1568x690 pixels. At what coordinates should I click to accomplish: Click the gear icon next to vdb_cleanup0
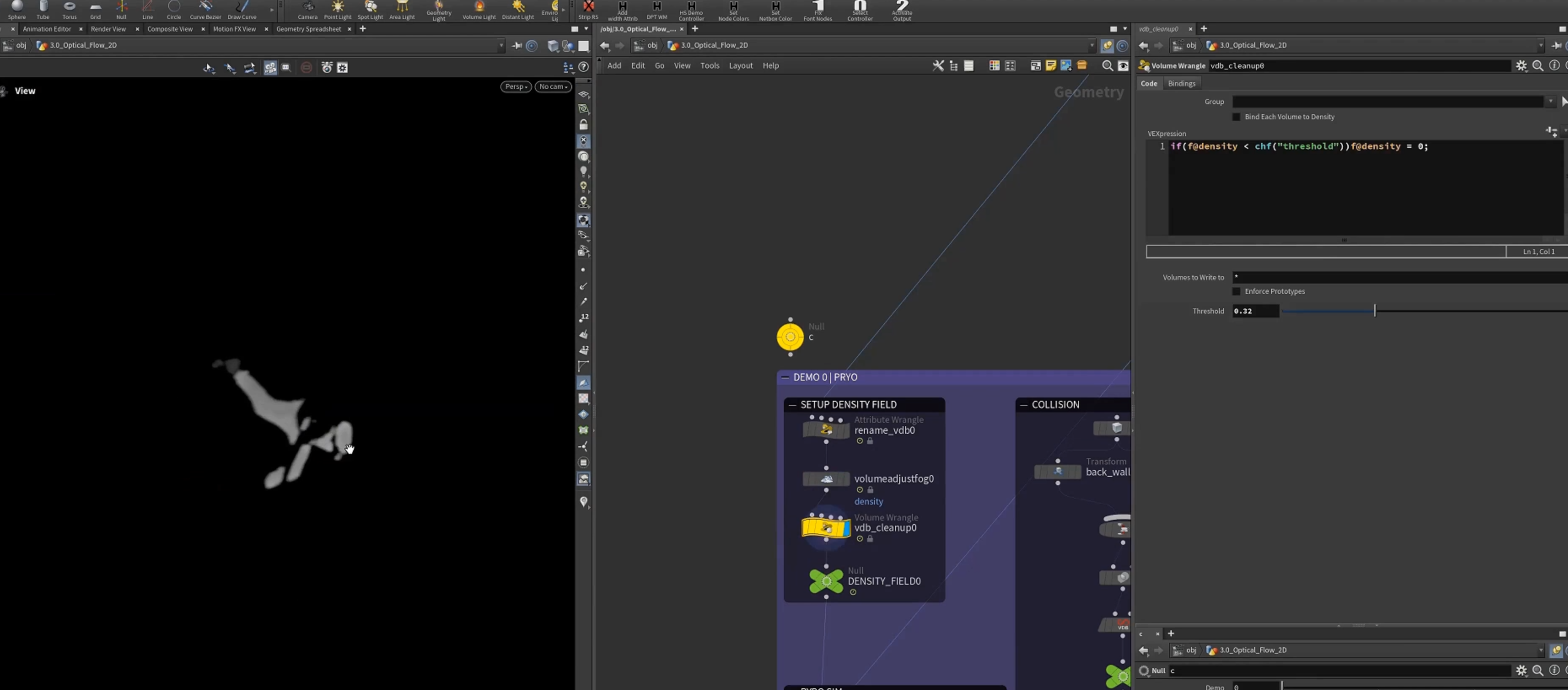[1521, 66]
